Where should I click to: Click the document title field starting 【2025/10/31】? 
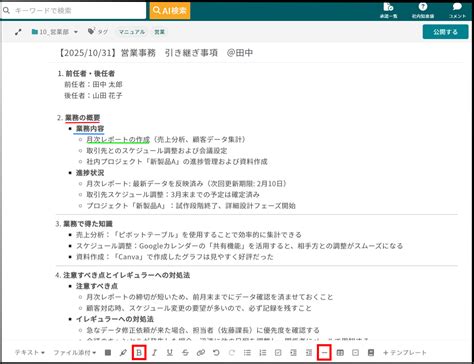[x=155, y=53]
